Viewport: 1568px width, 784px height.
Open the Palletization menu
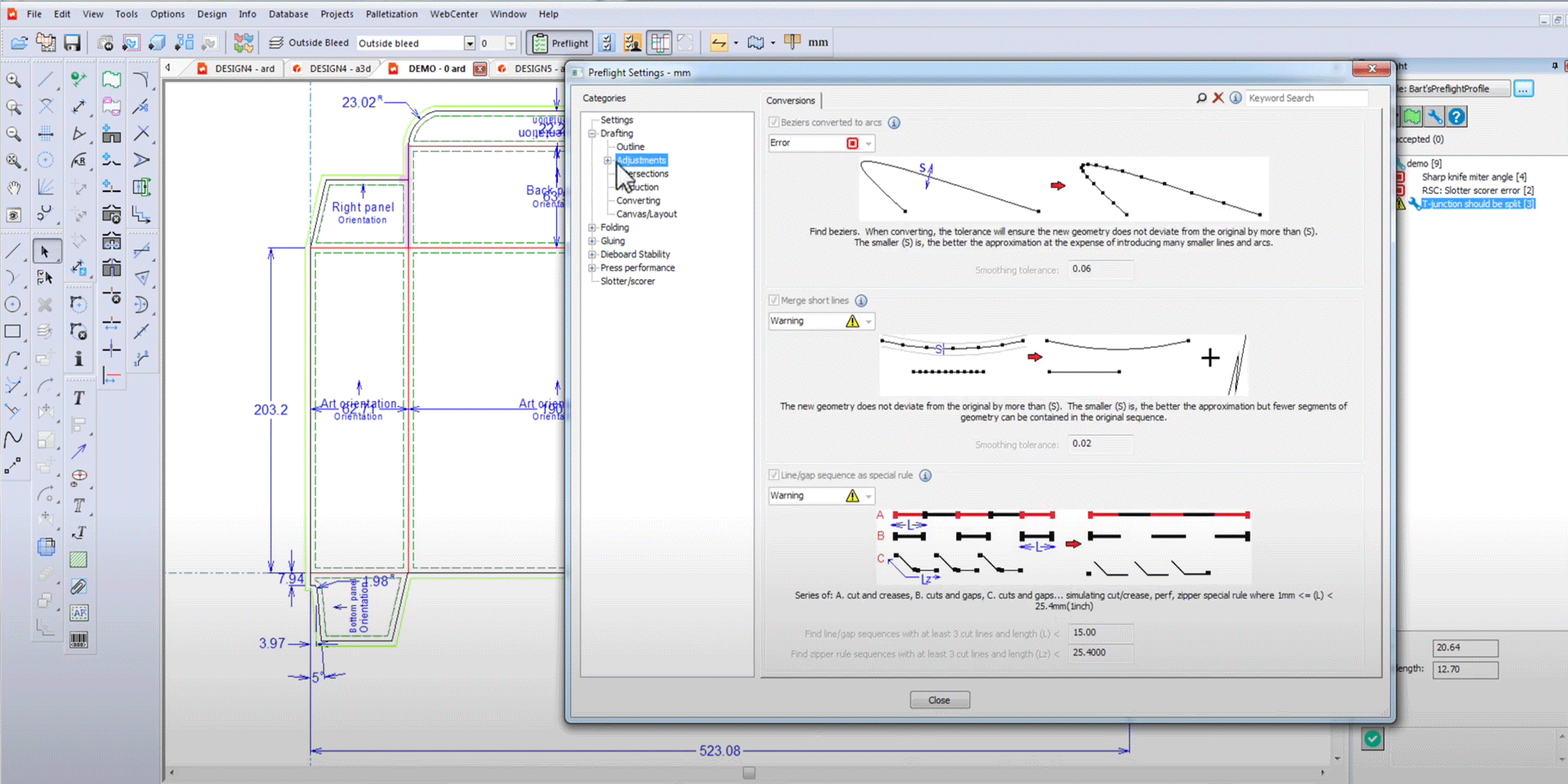point(391,14)
